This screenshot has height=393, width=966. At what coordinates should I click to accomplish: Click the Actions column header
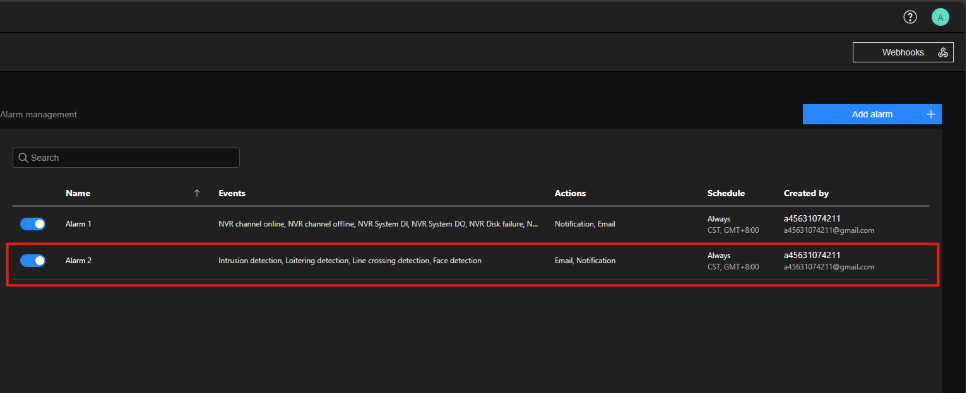[570, 193]
